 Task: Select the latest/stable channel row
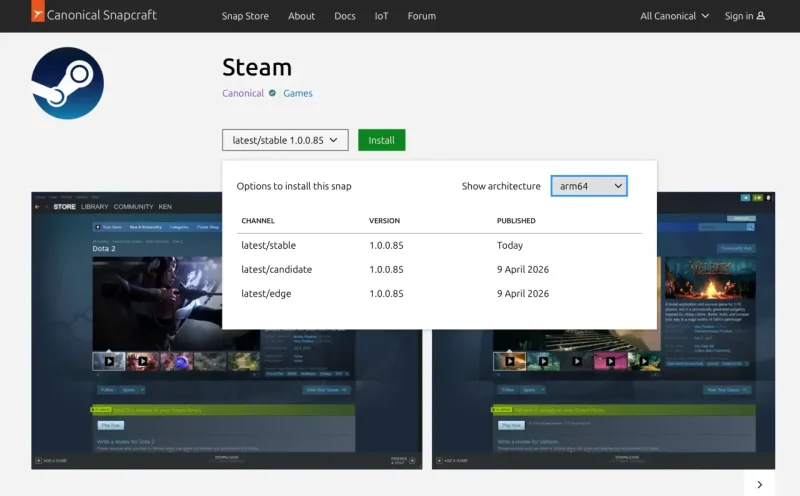click(439, 245)
